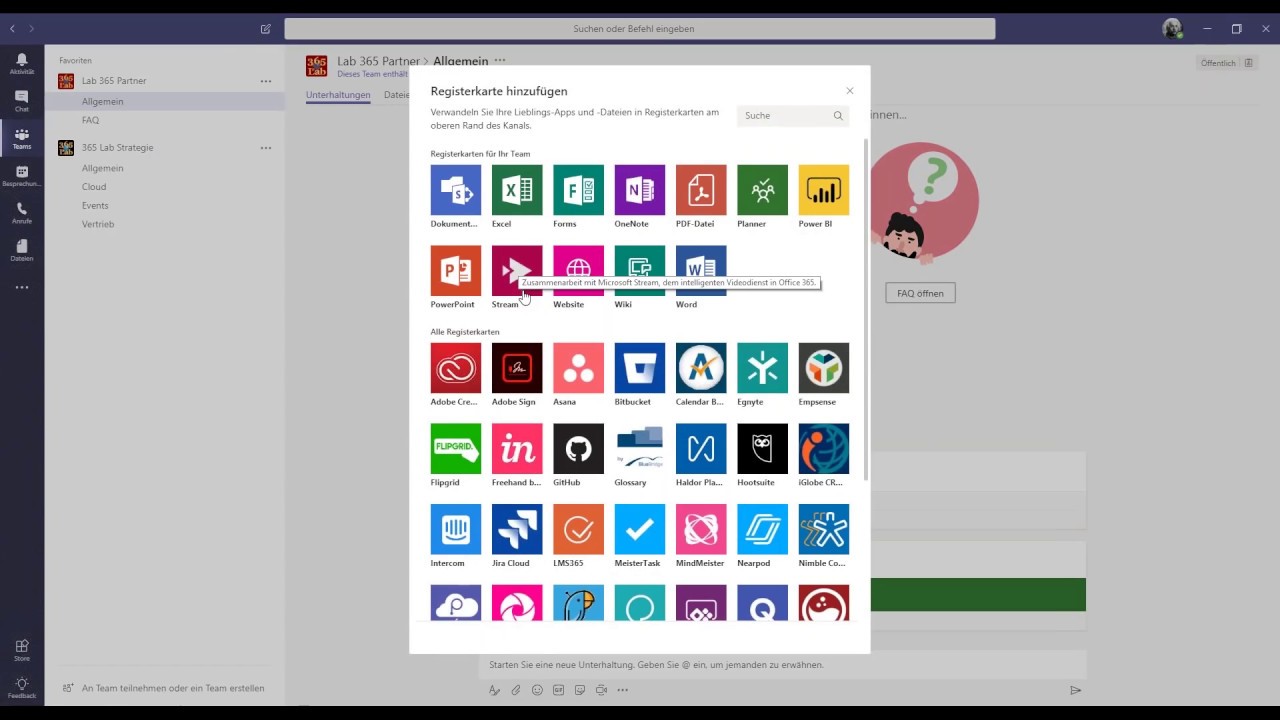Open the Store in the left rail
This screenshot has width=1280, height=720.
(22, 650)
